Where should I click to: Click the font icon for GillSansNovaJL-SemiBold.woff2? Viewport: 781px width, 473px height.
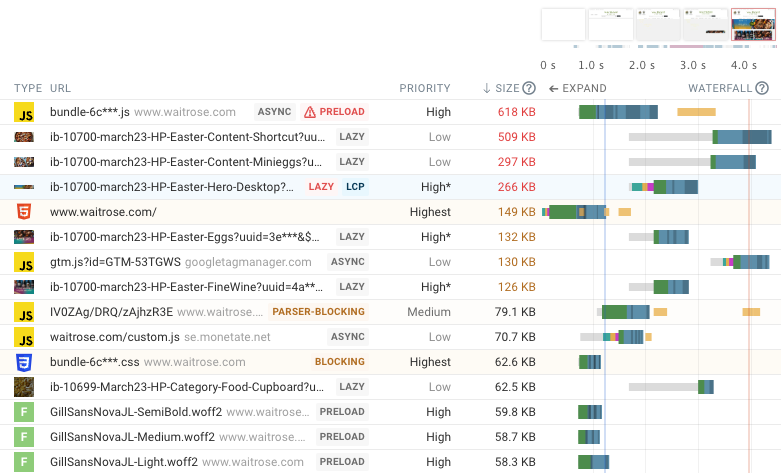(24, 412)
